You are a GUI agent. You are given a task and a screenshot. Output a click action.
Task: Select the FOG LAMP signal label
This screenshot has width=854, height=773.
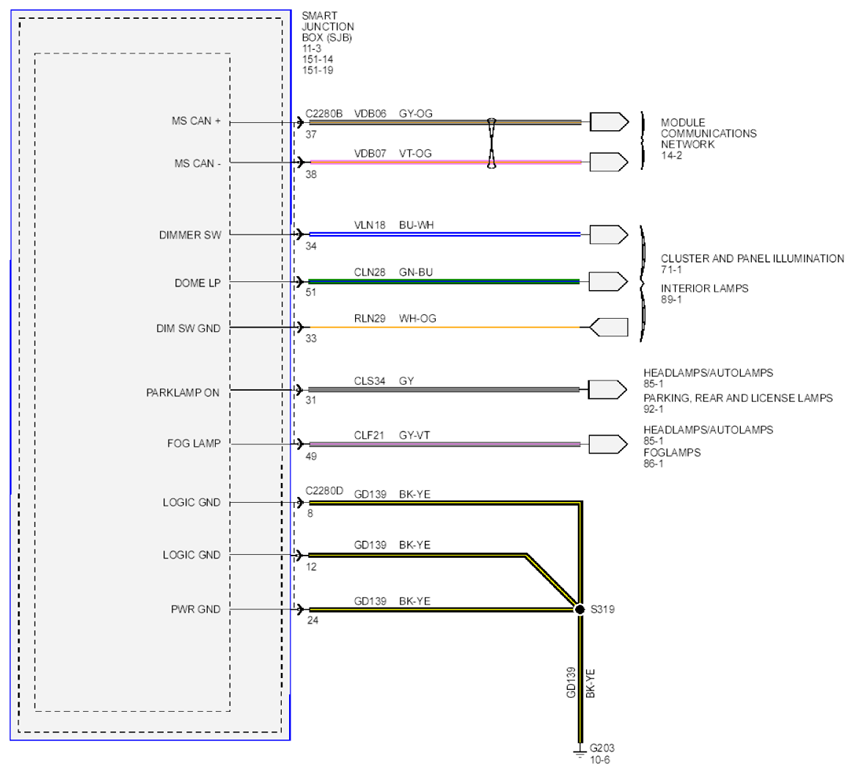coord(194,443)
